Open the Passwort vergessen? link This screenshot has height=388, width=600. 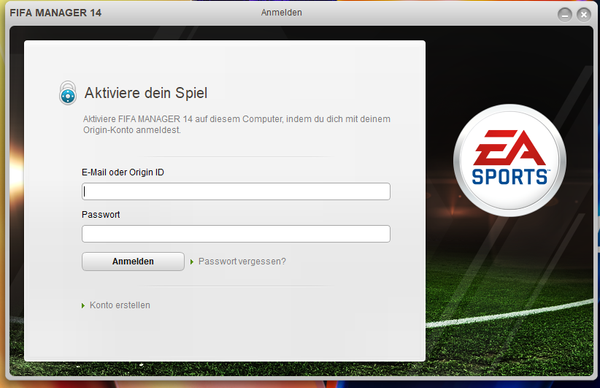tap(242, 261)
